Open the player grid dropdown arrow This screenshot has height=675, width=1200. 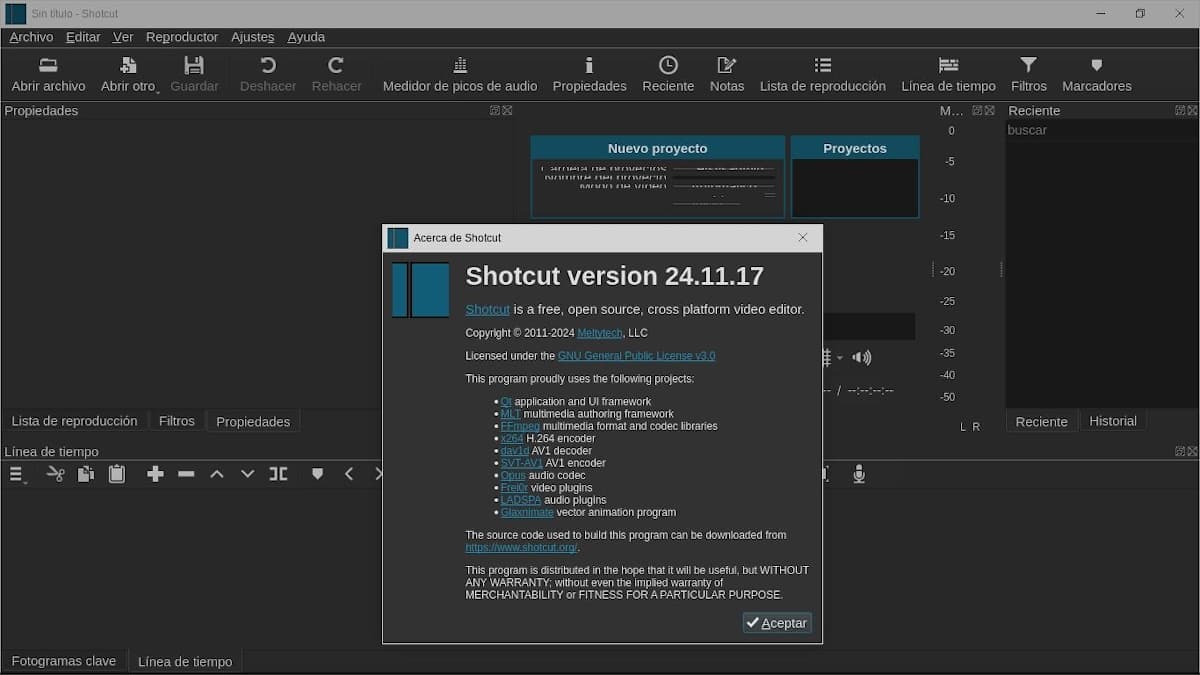pyautogui.click(x=840, y=358)
